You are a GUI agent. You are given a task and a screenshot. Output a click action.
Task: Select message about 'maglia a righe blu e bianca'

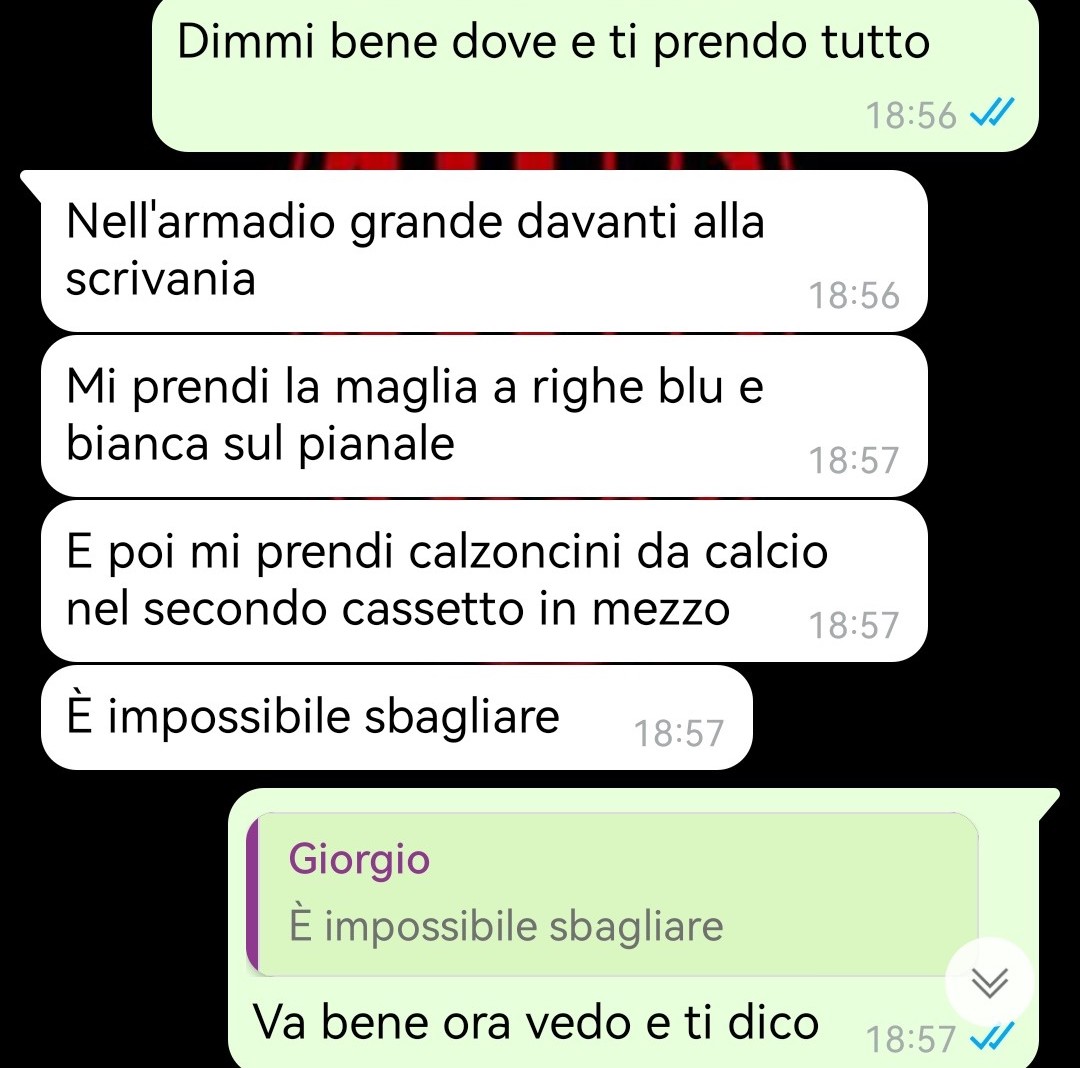click(x=484, y=416)
